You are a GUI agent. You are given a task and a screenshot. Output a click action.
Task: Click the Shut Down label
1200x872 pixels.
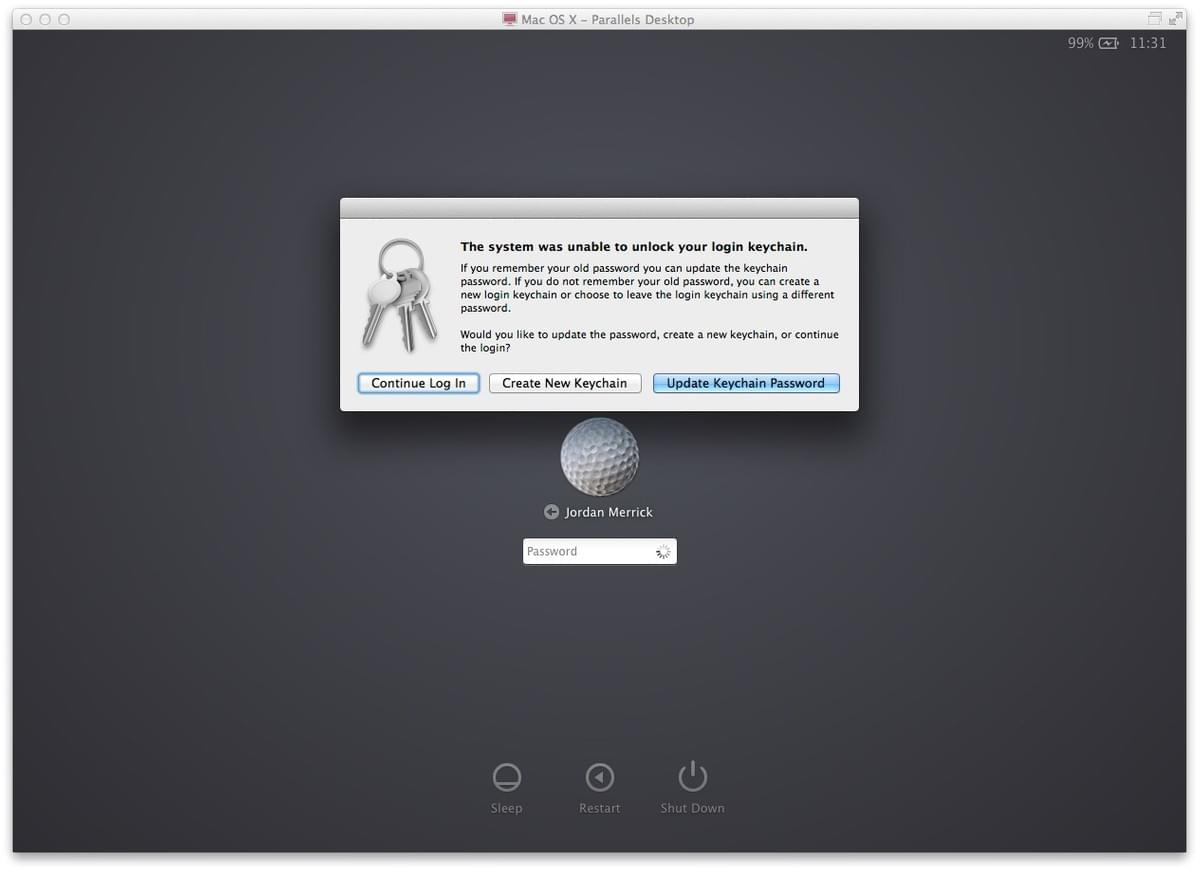tap(693, 808)
